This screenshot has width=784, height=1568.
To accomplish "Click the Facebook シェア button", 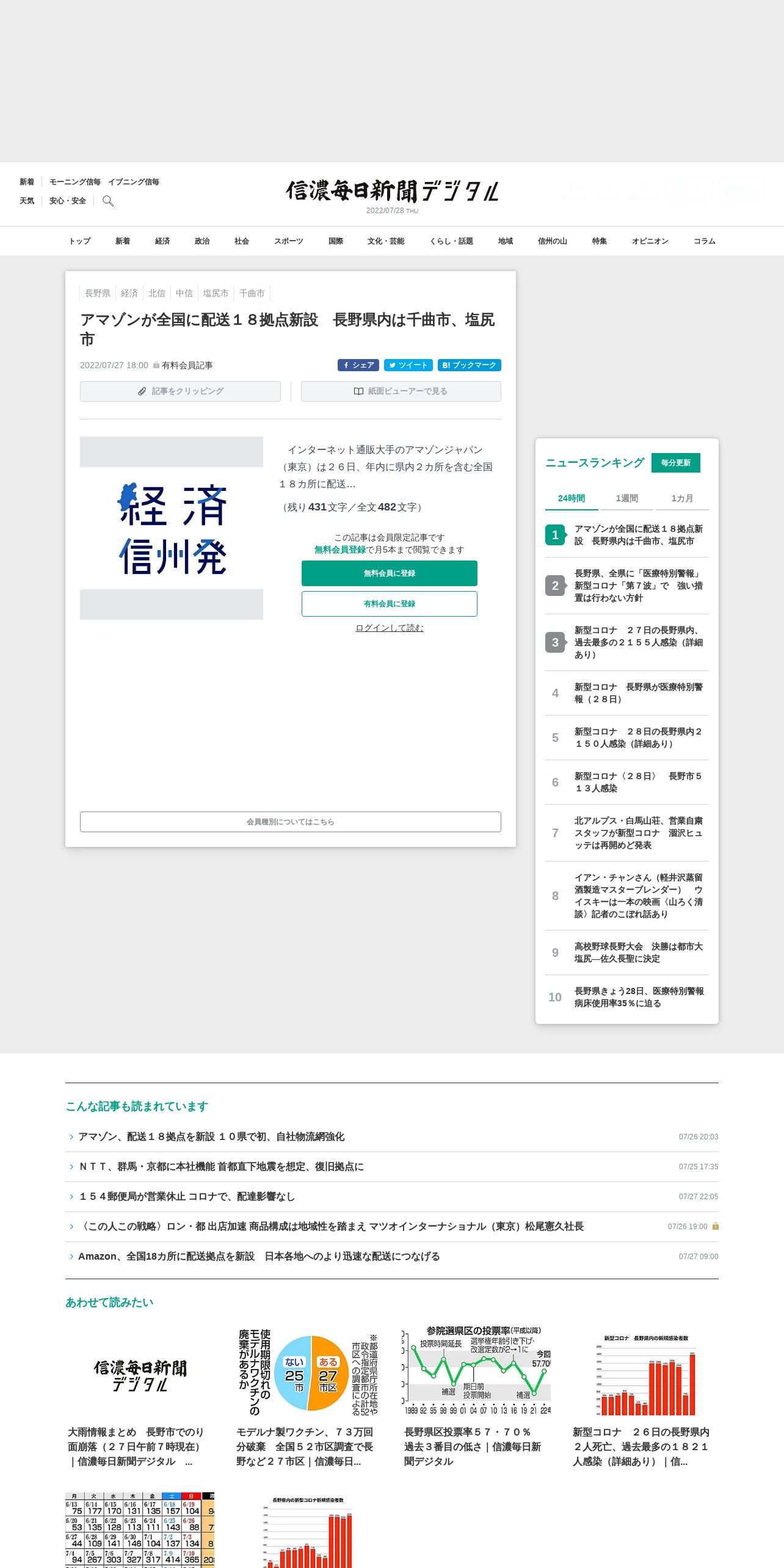I will 358,365.
